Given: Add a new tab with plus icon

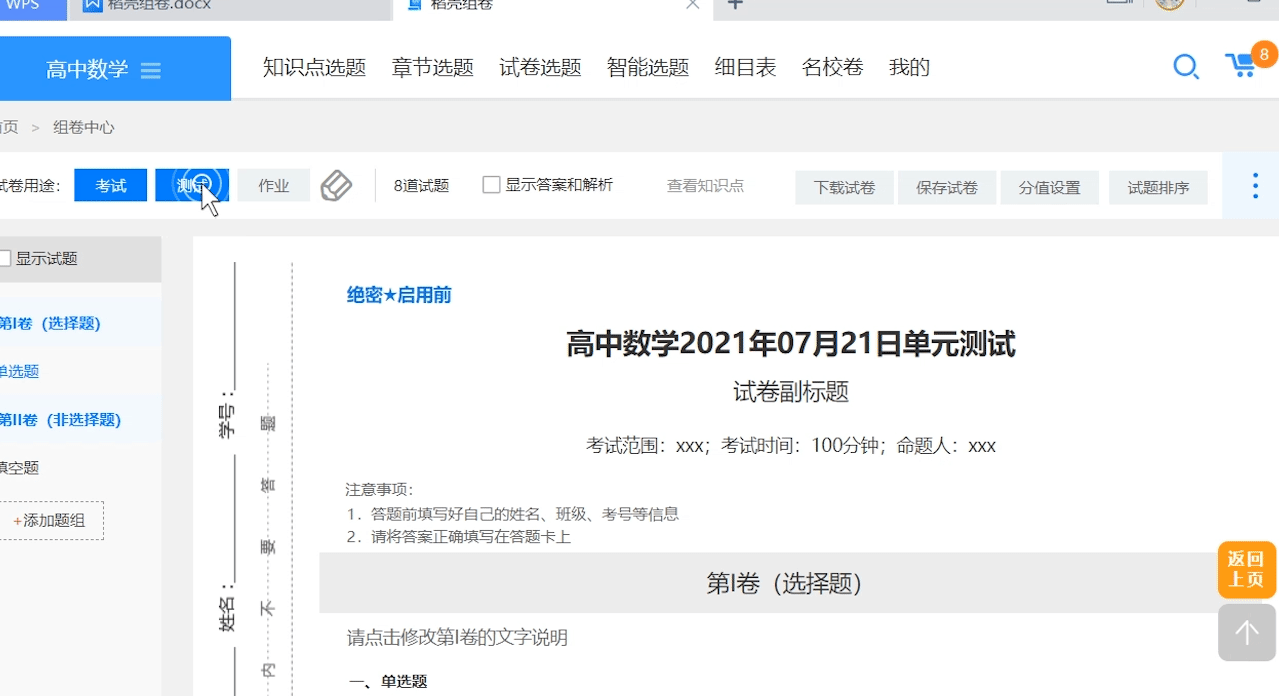Looking at the screenshot, I should coord(735,4).
